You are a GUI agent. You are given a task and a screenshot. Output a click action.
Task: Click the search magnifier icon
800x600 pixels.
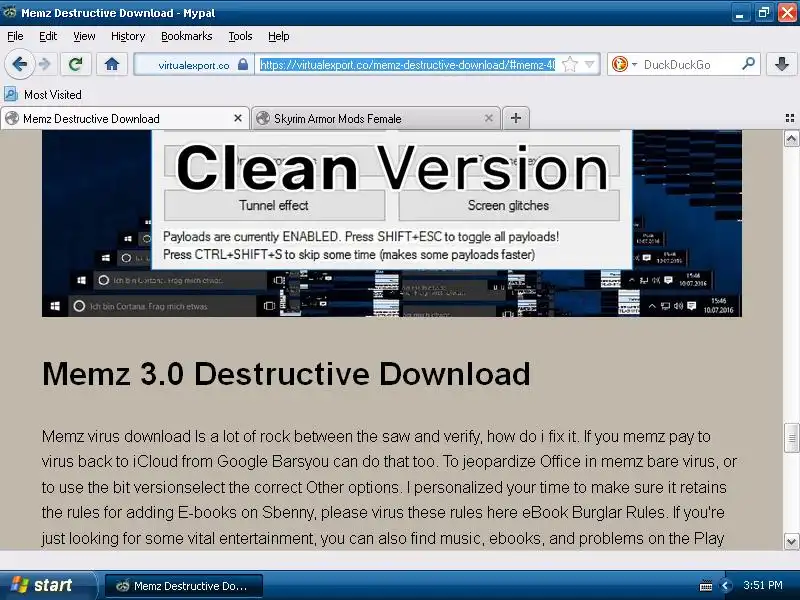748,64
